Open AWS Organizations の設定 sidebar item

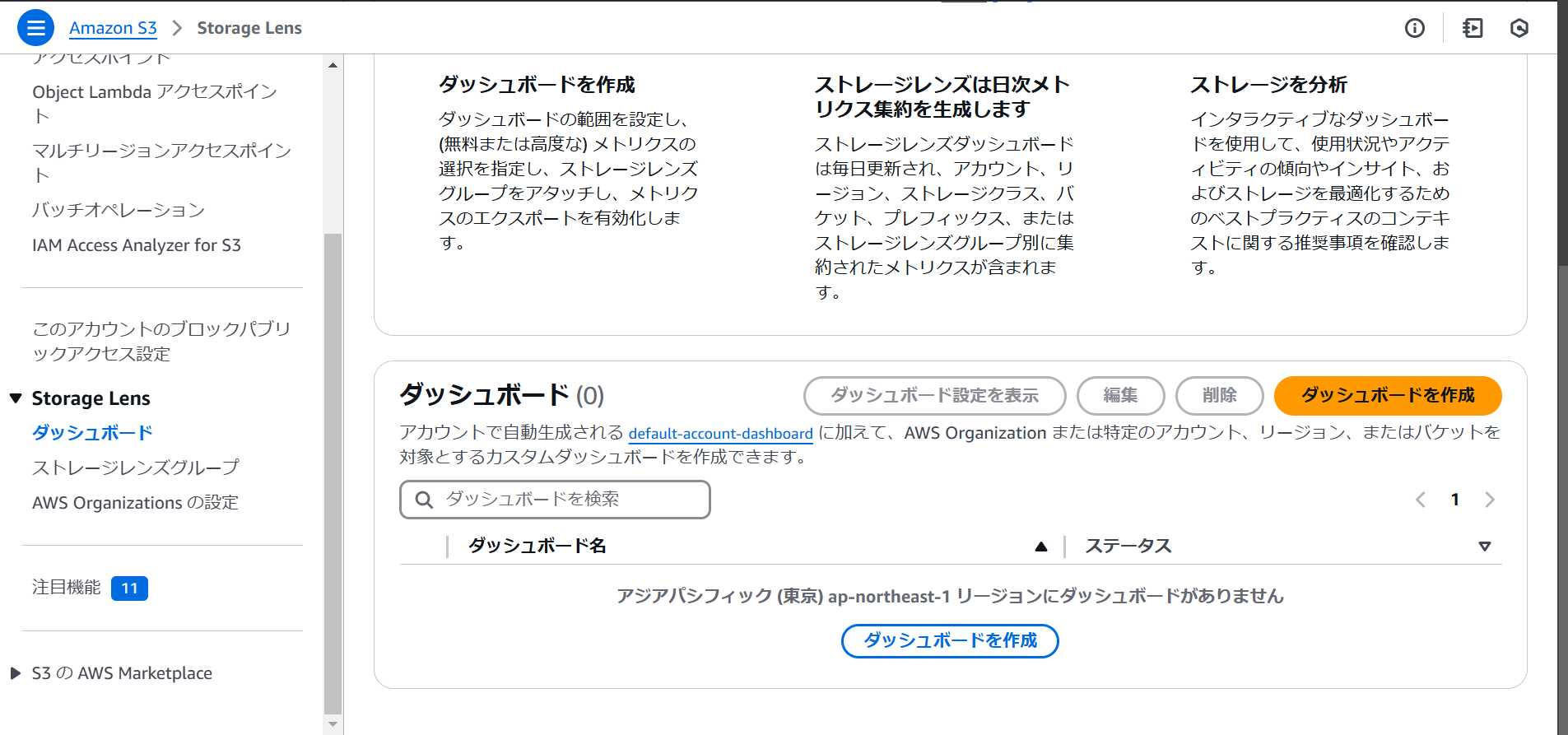pyautogui.click(x=135, y=503)
